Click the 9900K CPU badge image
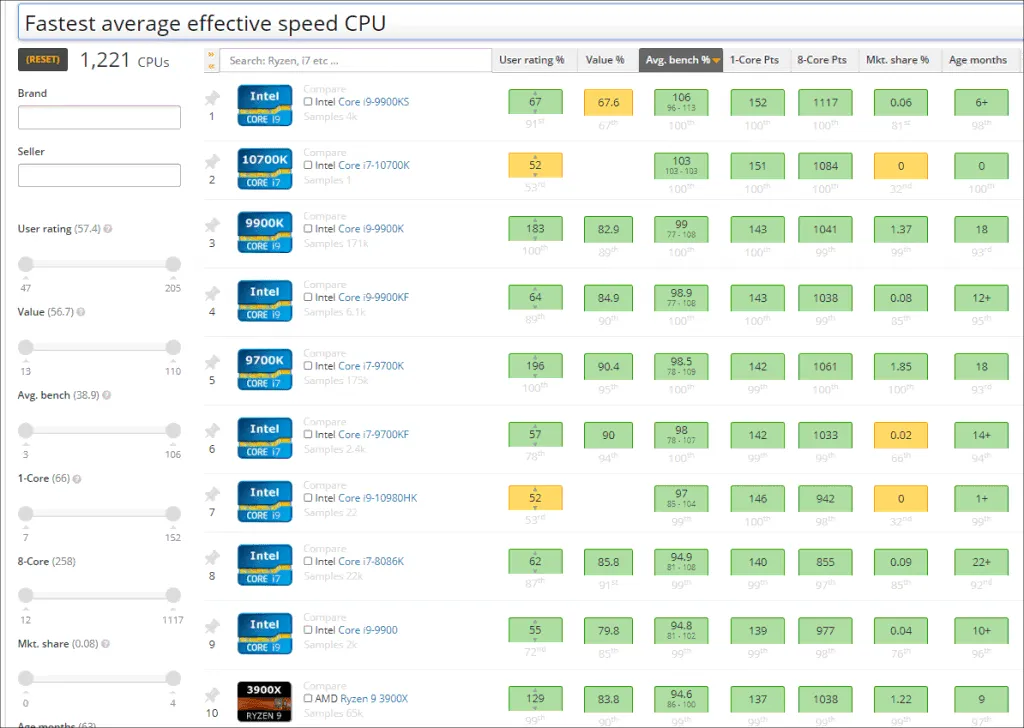This screenshot has height=728, width=1024. click(265, 232)
